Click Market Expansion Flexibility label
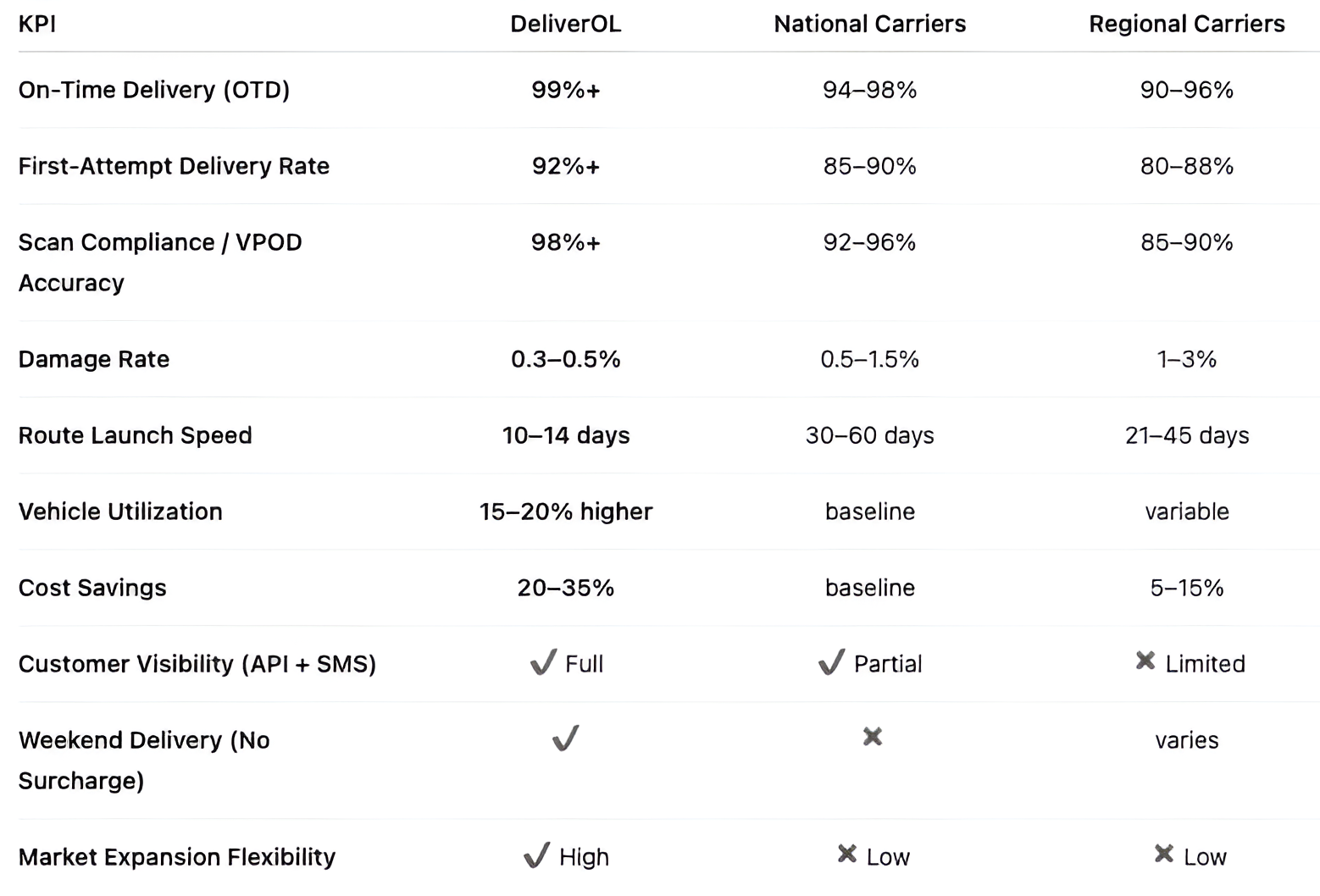 [177, 857]
